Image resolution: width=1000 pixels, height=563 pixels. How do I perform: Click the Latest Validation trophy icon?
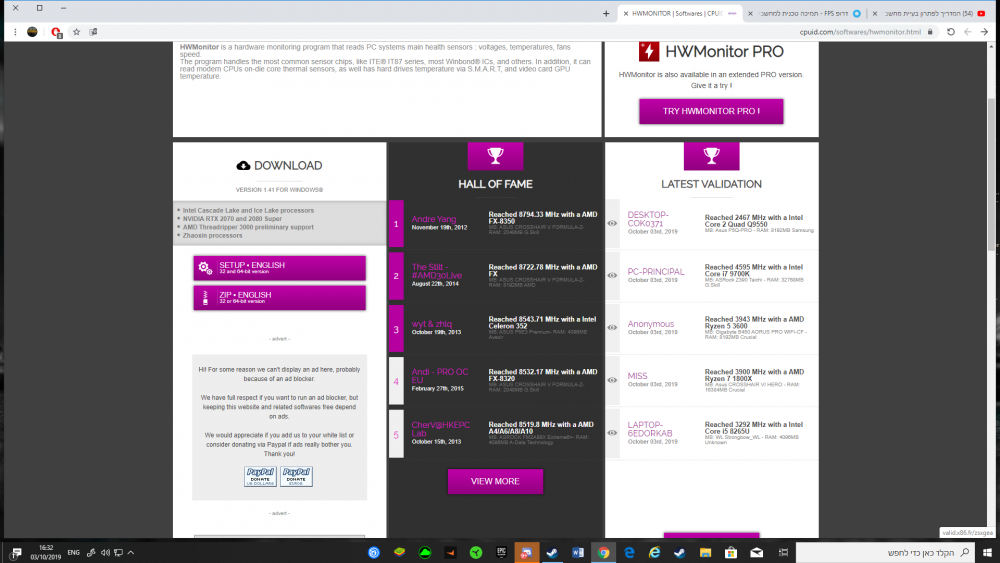pyautogui.click(x=711, y=156)
